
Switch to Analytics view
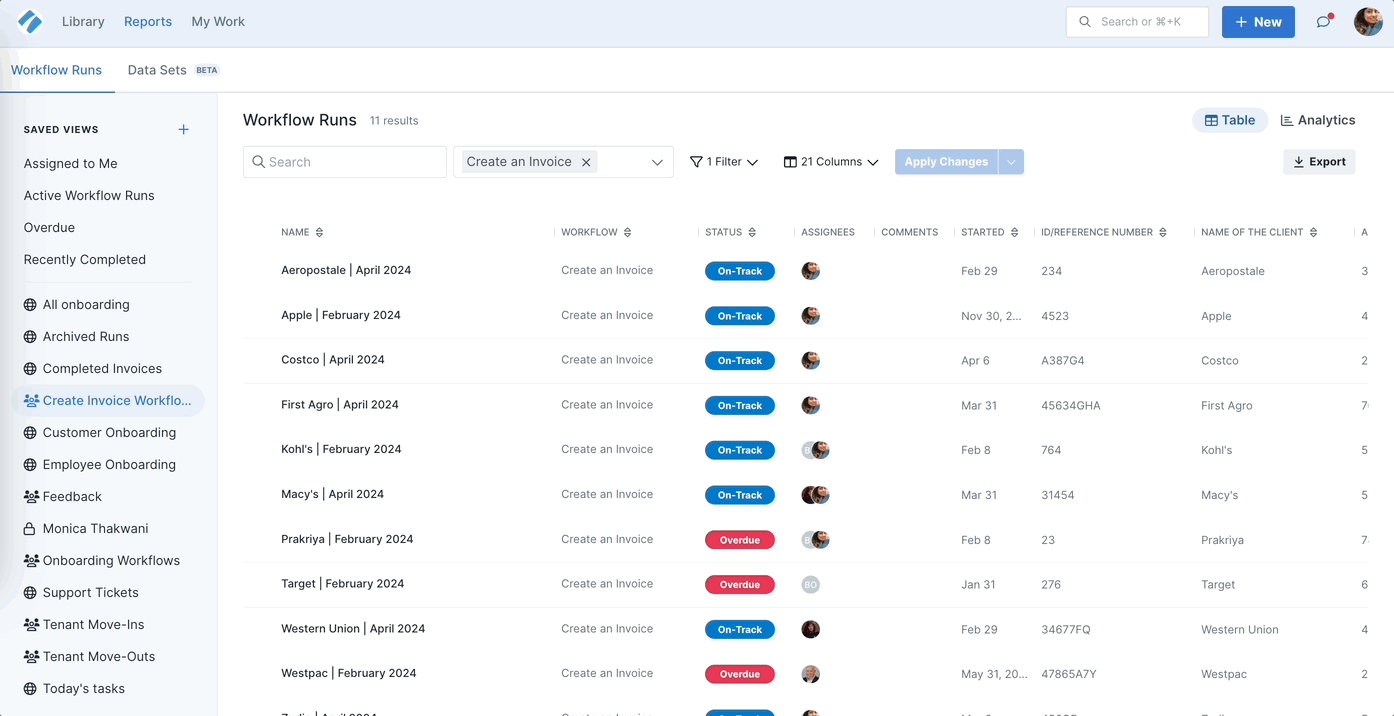click(1318, 120)
